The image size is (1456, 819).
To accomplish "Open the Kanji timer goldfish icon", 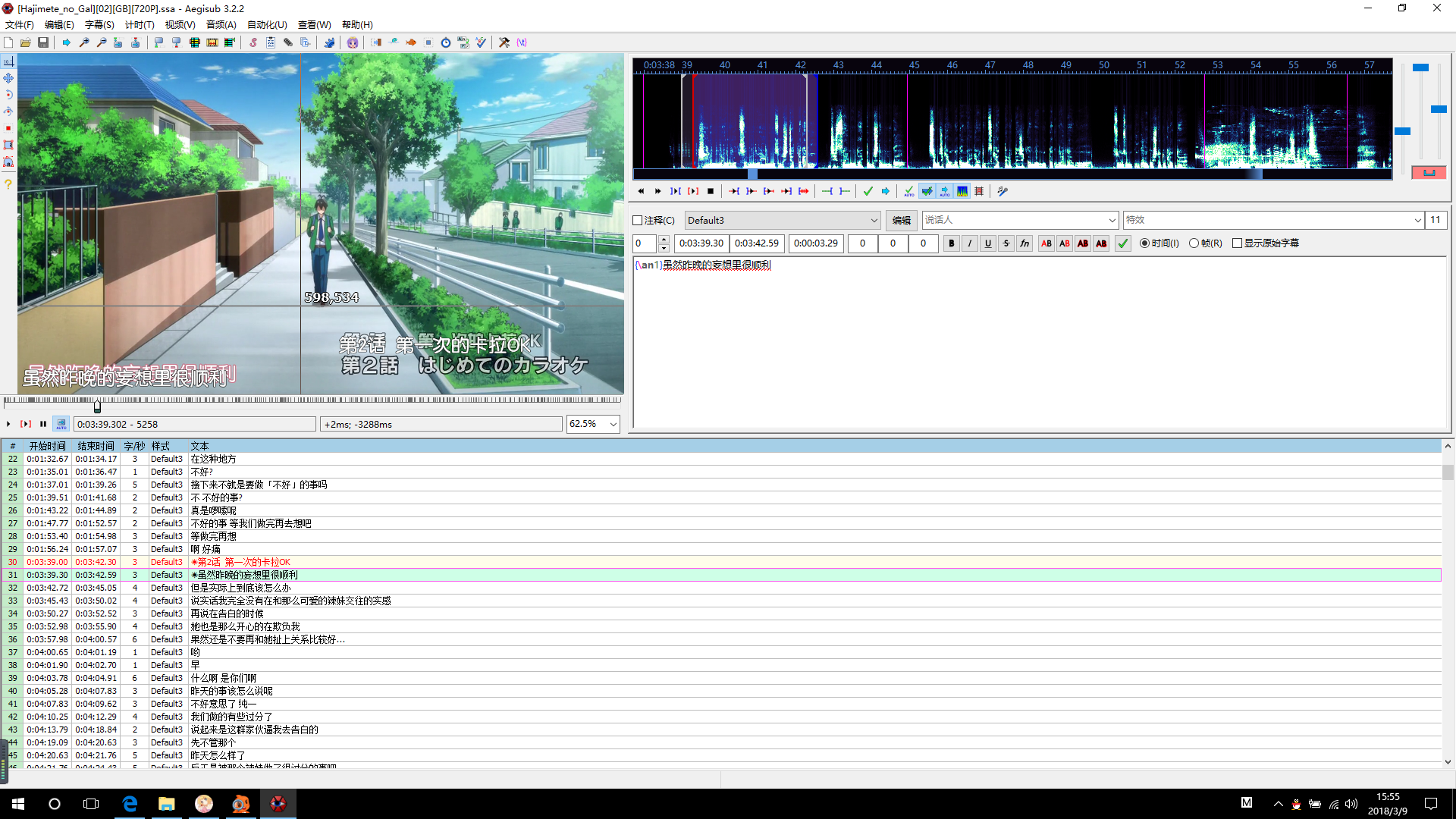I will [411, 42].
